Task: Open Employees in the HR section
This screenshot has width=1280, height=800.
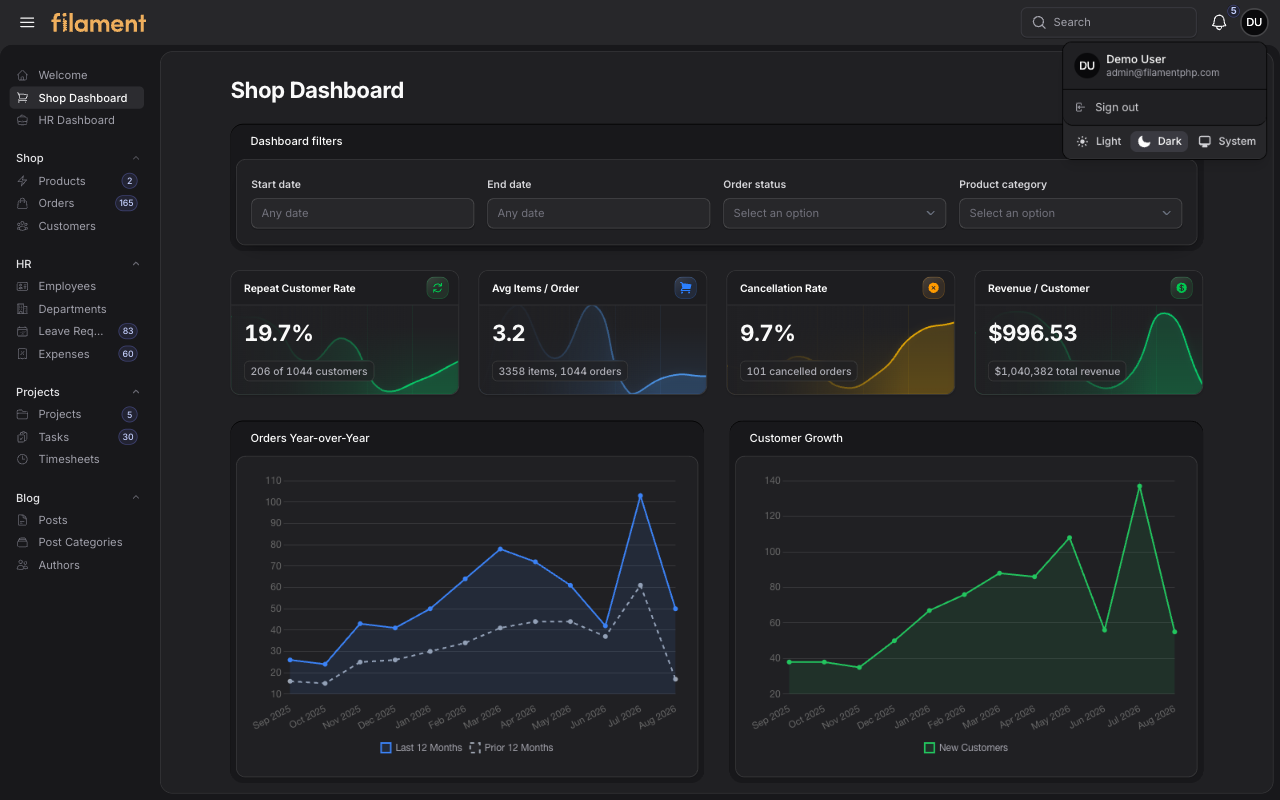Action: pos(77,286)
